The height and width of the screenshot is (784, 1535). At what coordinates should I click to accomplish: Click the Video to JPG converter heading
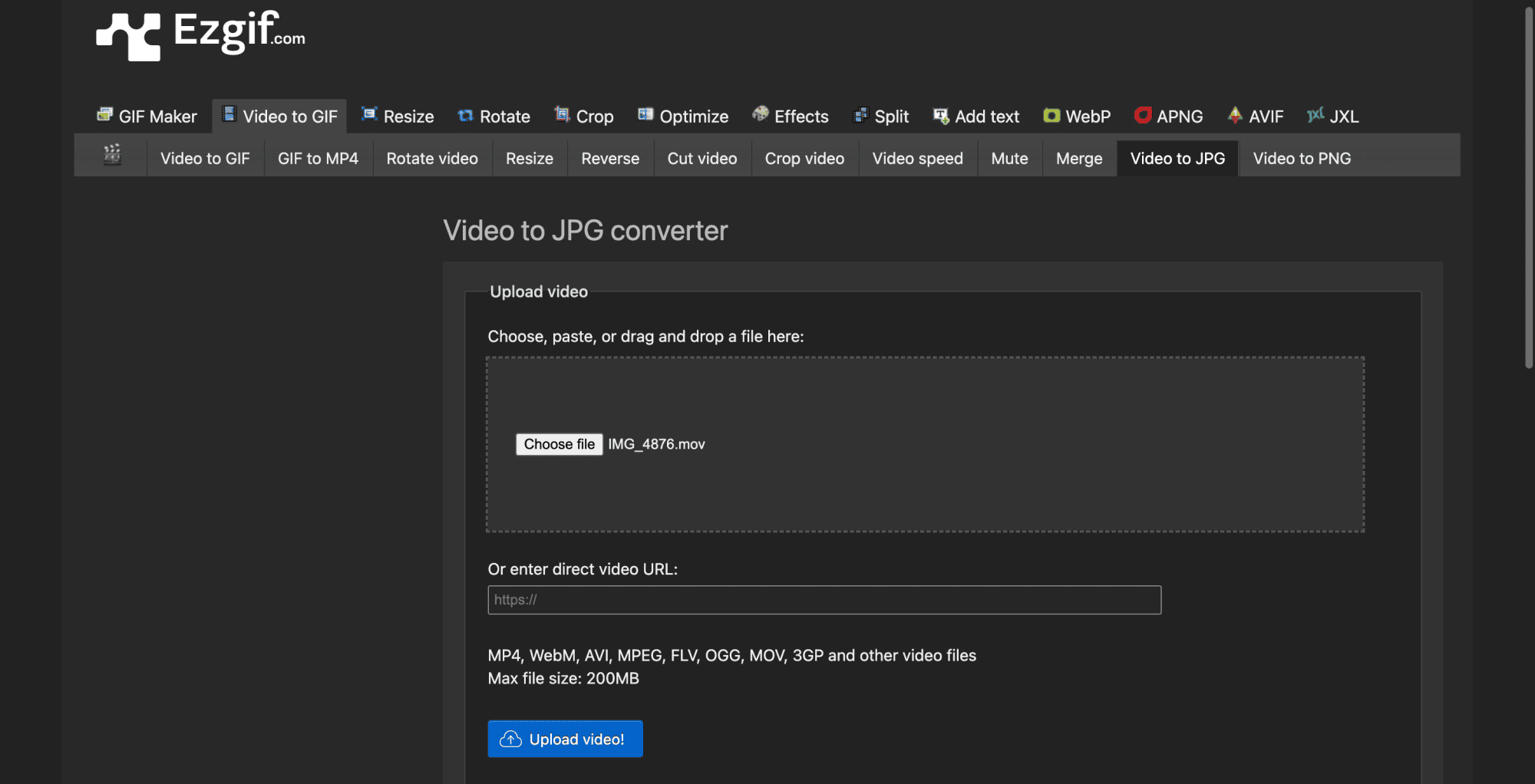point(586,231)
